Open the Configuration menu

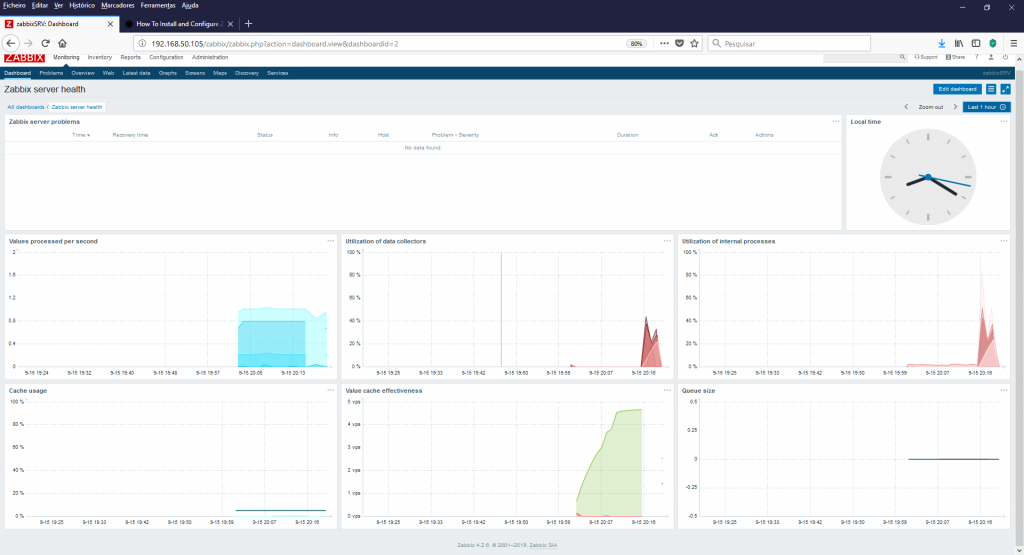[x=167, y=57]
